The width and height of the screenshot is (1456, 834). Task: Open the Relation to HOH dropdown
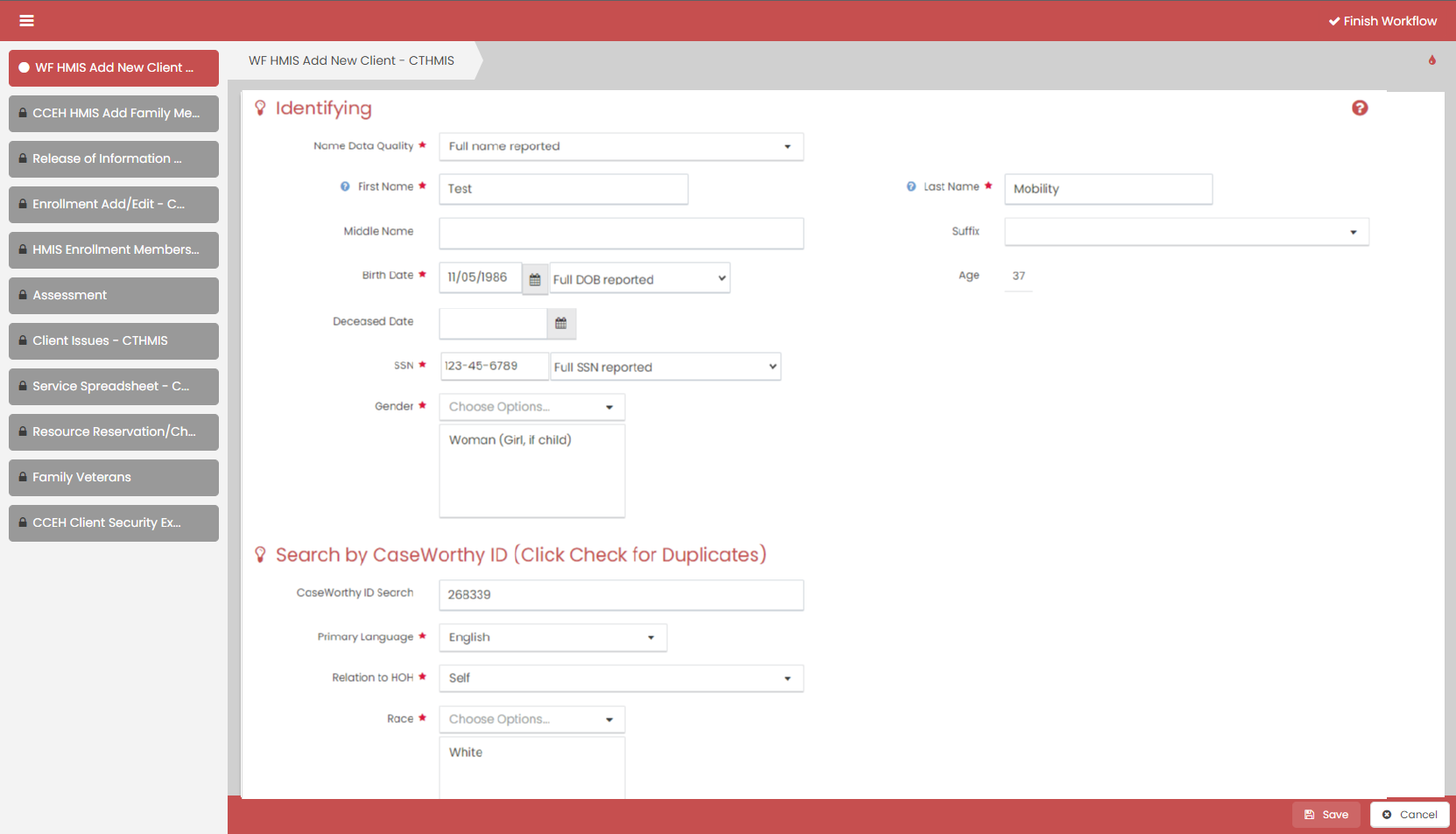621,678
